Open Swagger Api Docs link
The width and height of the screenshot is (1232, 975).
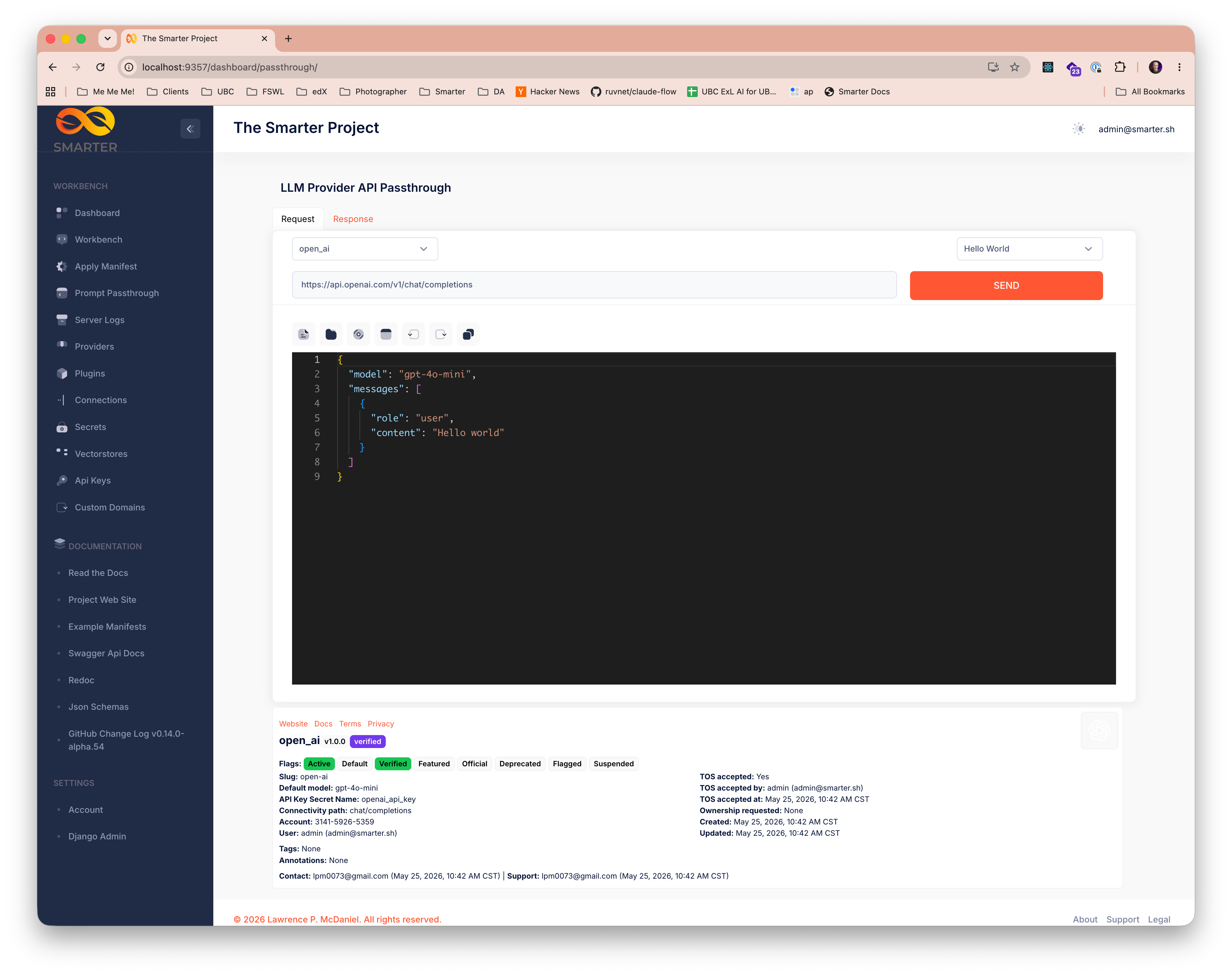click(x=106, y=654)
